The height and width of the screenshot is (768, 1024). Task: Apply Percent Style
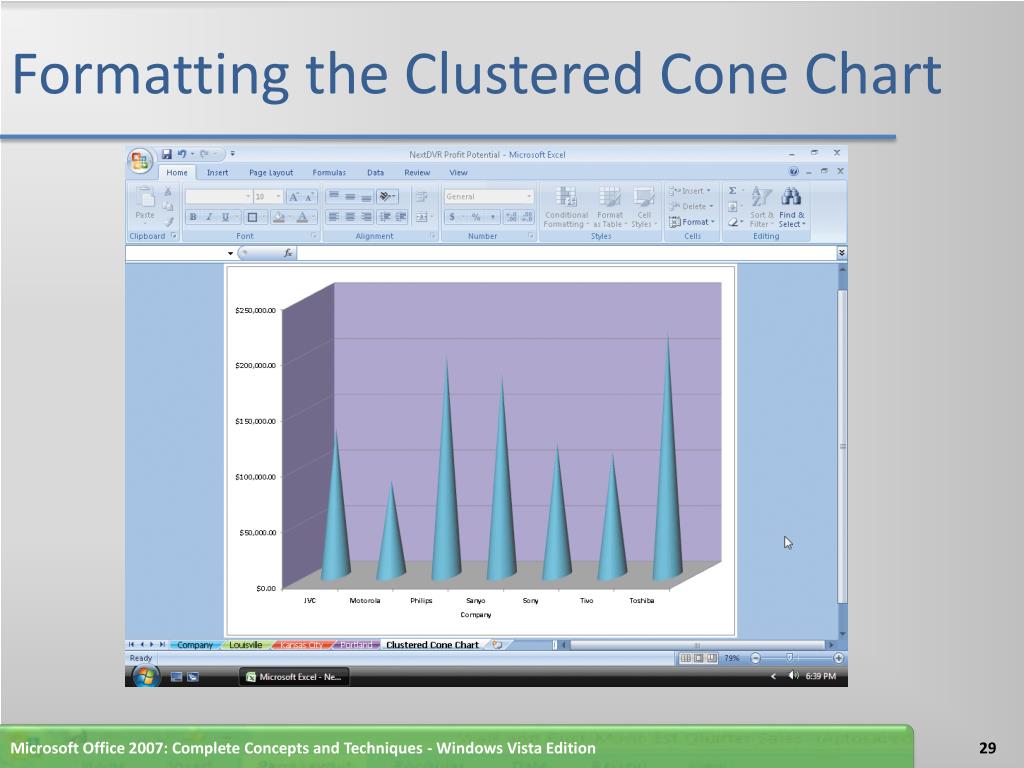[476, 217]
